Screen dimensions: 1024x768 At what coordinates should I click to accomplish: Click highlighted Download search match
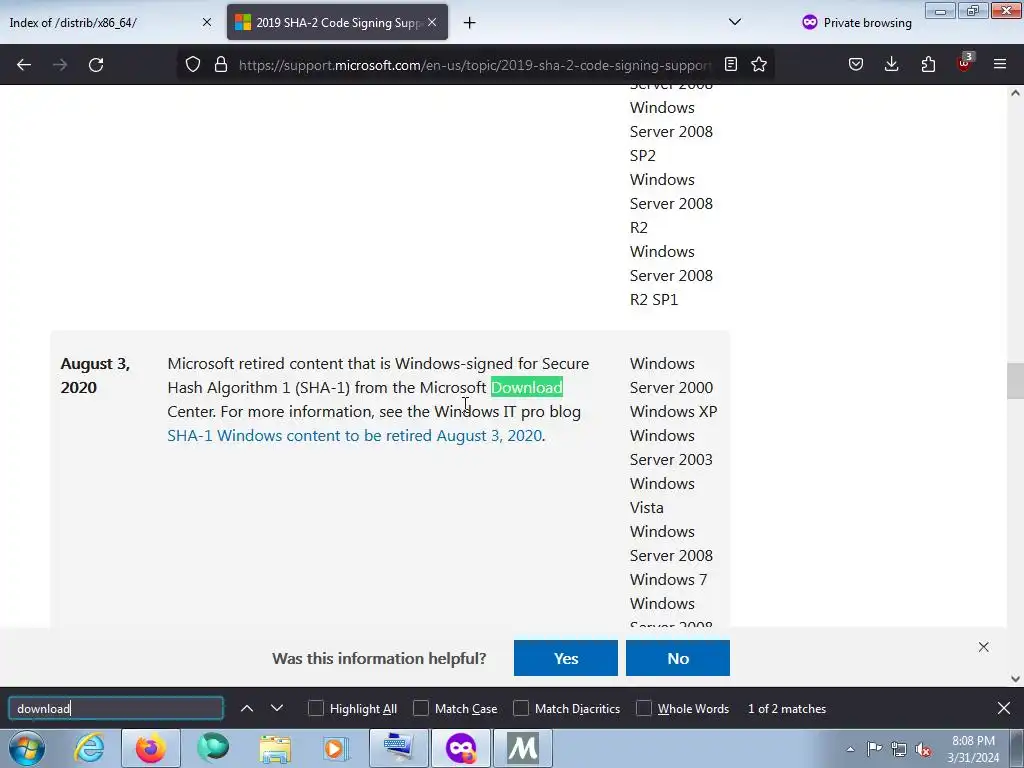coord(526,387)
